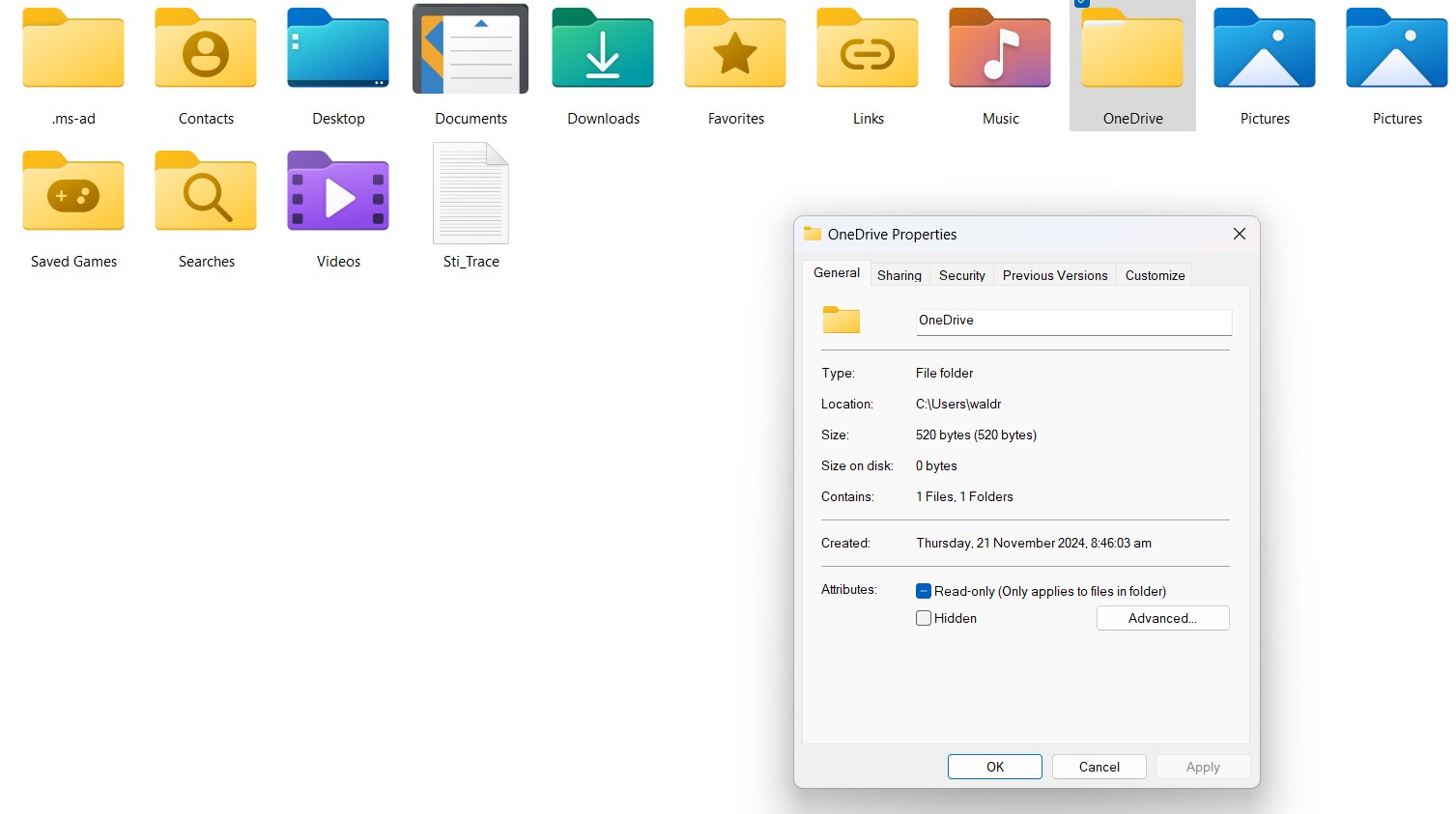1456x814 pixels.
Task: Click the File folder type value
Action: click(944, 373)
